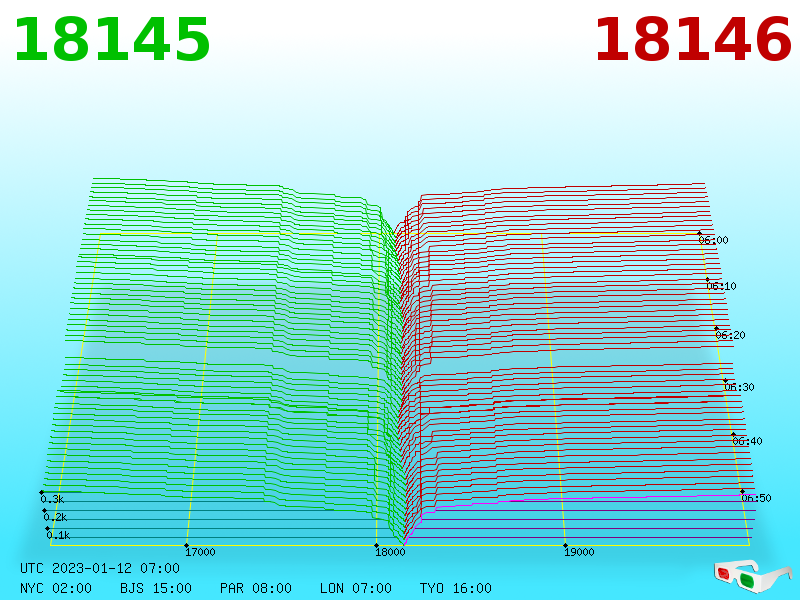
Task: Click the NYC 02:00 time label
Action: [56, 588]
